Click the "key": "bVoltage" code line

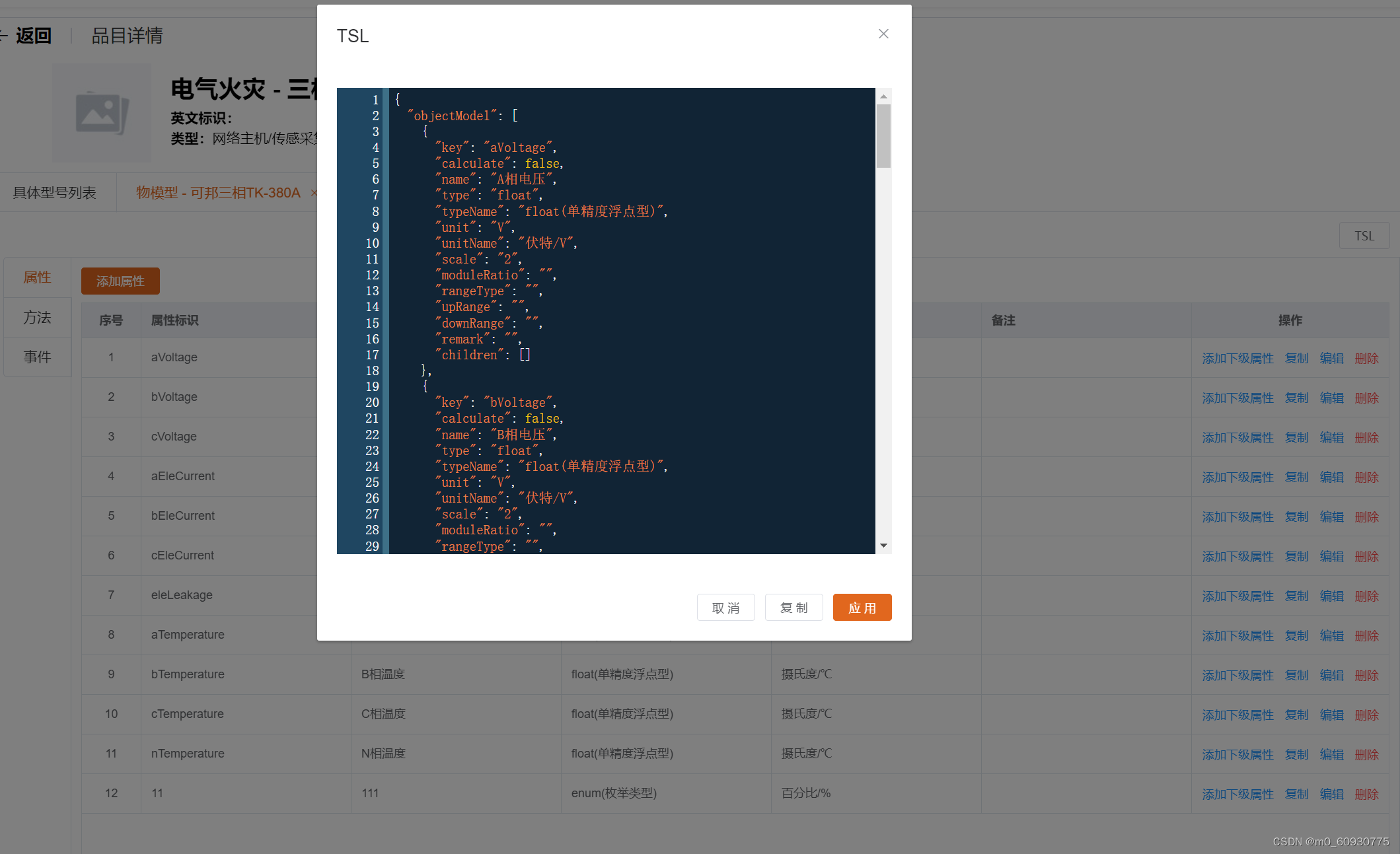496,402
